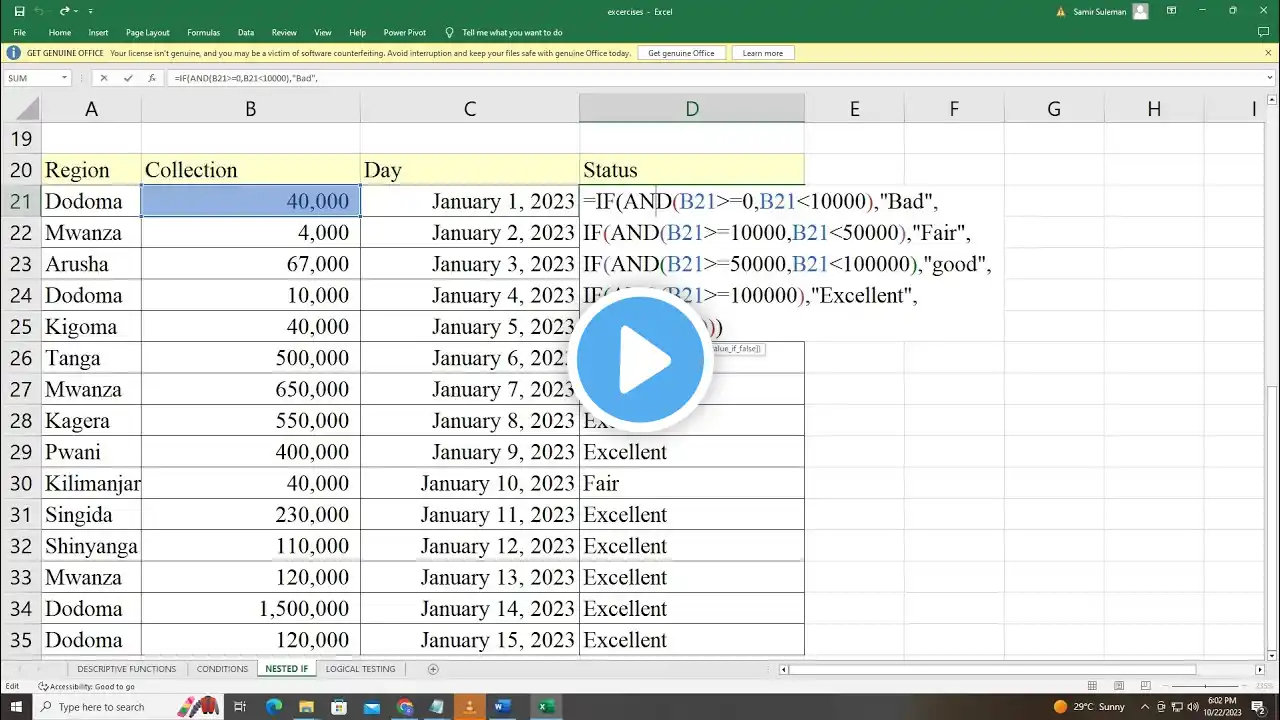Click the Samir Suleman account avatar
Screen dimensions: 1280x720
[1141, 11]
